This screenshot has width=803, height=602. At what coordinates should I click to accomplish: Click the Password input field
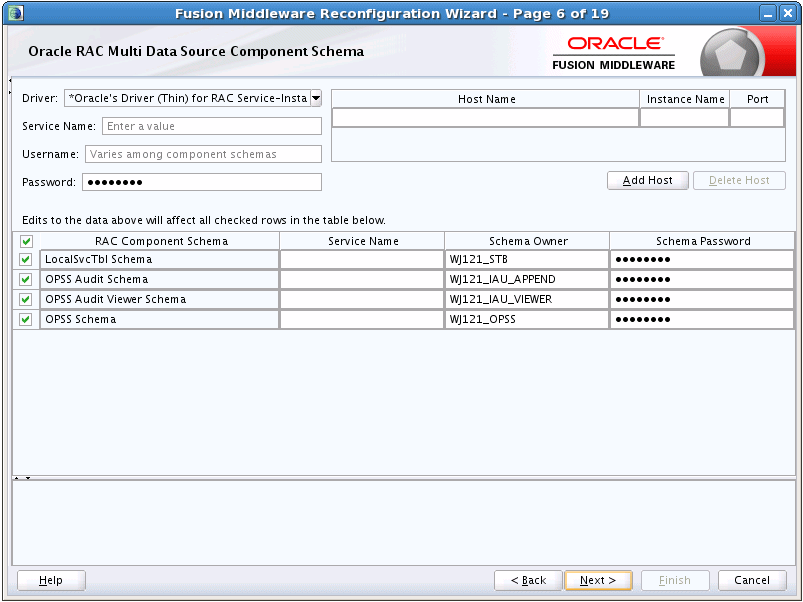coord(202,182)
